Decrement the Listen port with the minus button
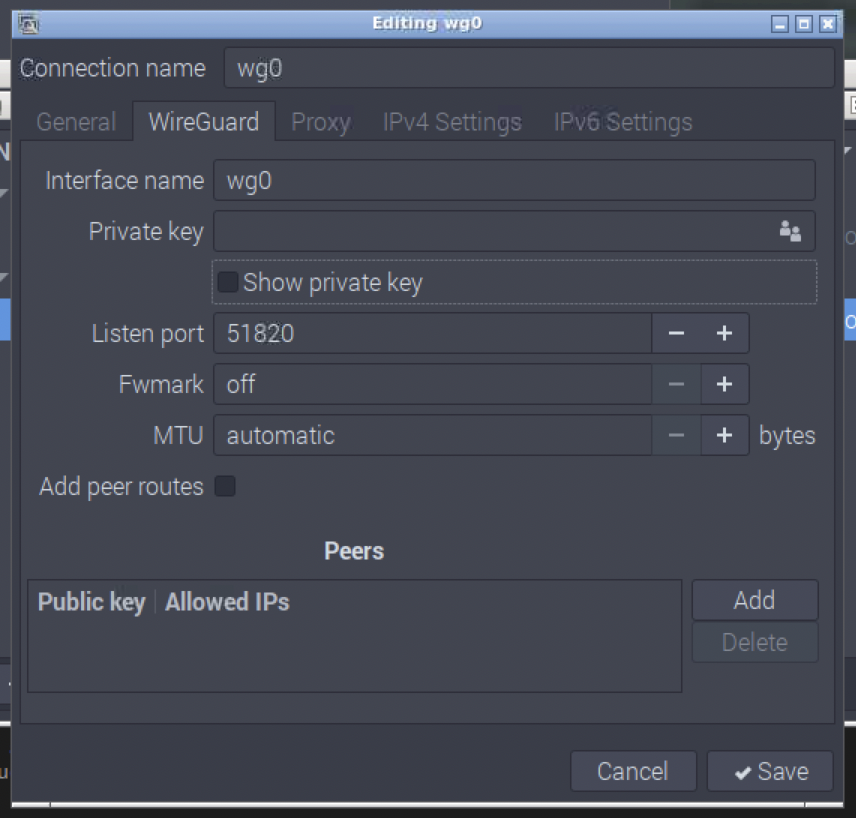 click(x=677, y=333)
